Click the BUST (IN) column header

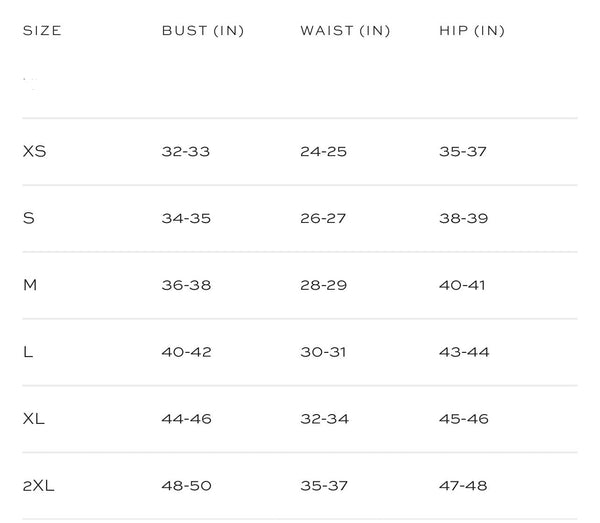tap(203, 31)
